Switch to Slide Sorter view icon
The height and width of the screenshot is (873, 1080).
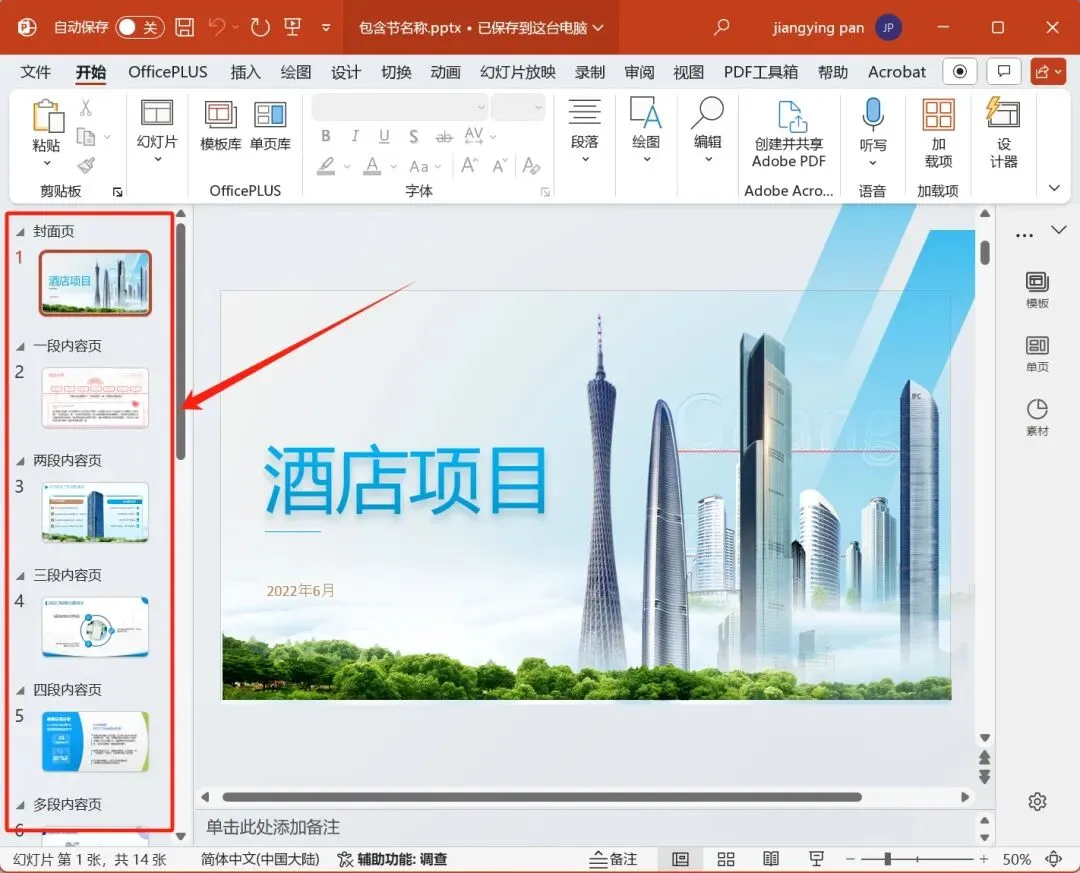pos(725,859)
